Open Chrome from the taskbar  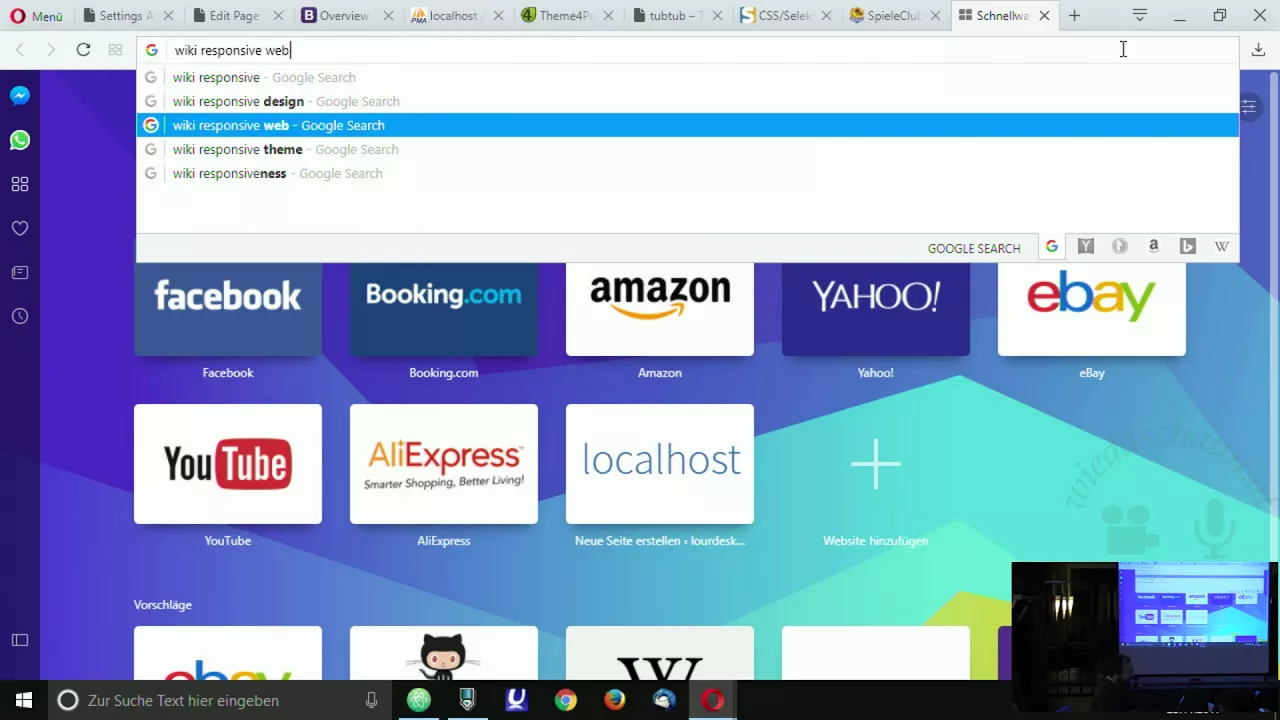[x=566, y=700]
